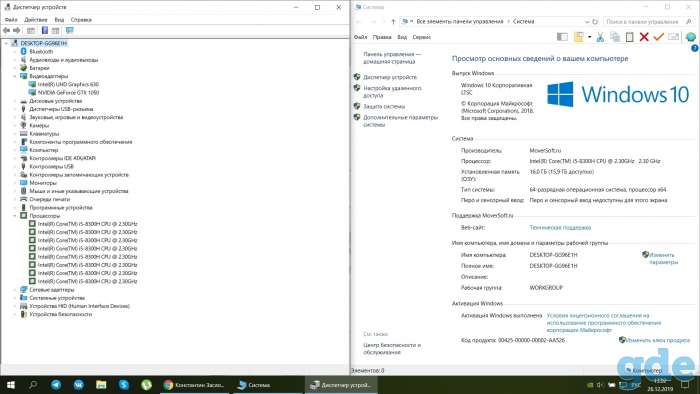This screenshot has height=394, width=700.
Task: Click the Батареи (Batteries) device icon
Action: (x=24, y=68)
